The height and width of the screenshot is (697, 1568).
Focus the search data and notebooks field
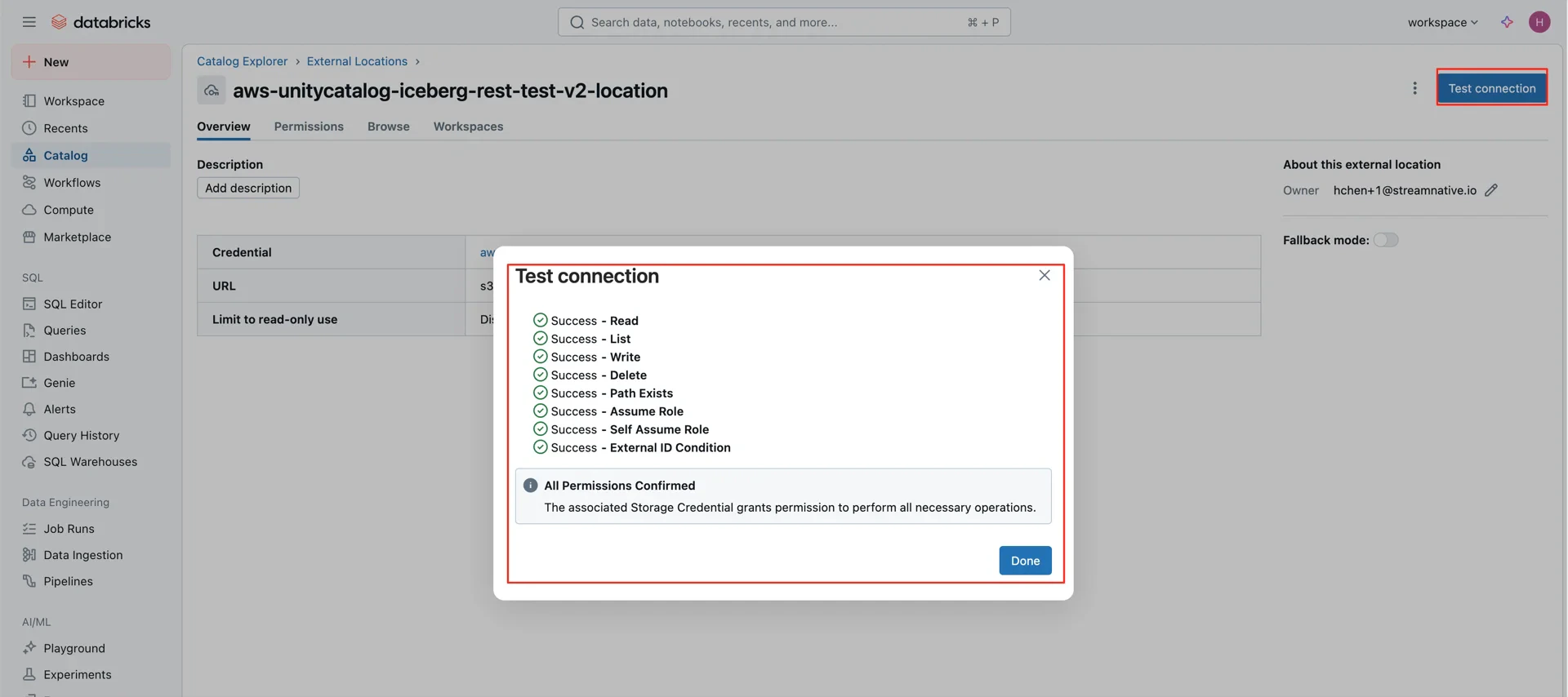click(x=784, y=22)
